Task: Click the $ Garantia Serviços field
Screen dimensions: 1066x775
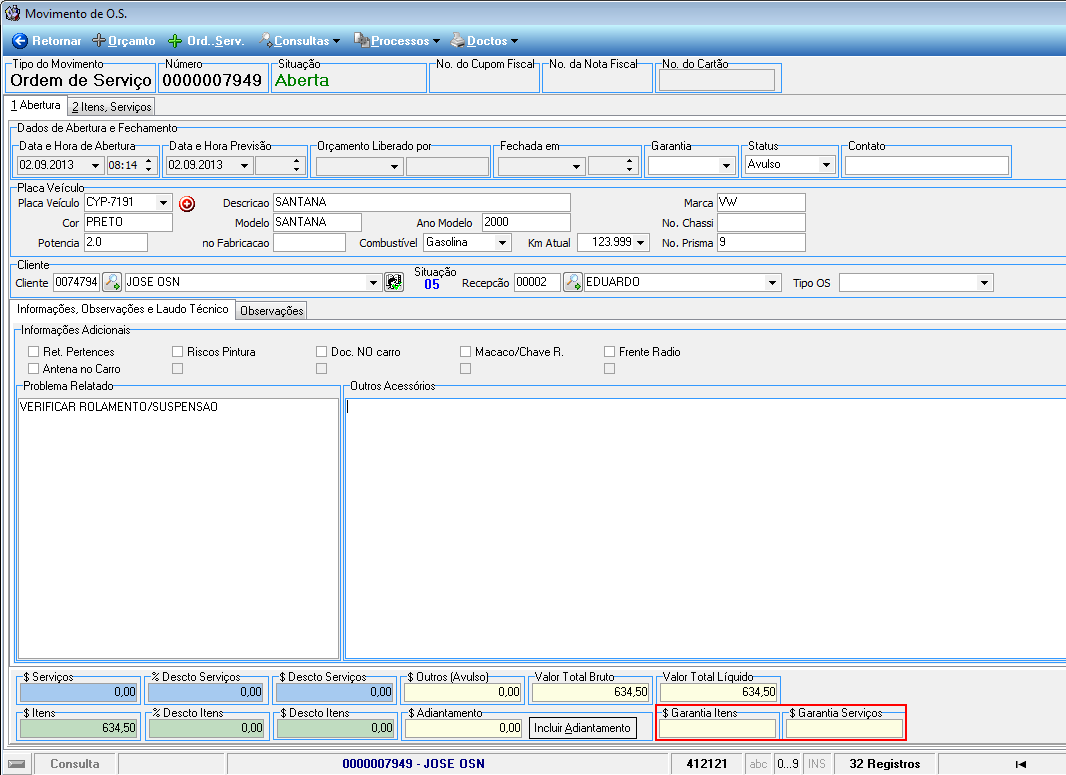Action: coord(844,729)
